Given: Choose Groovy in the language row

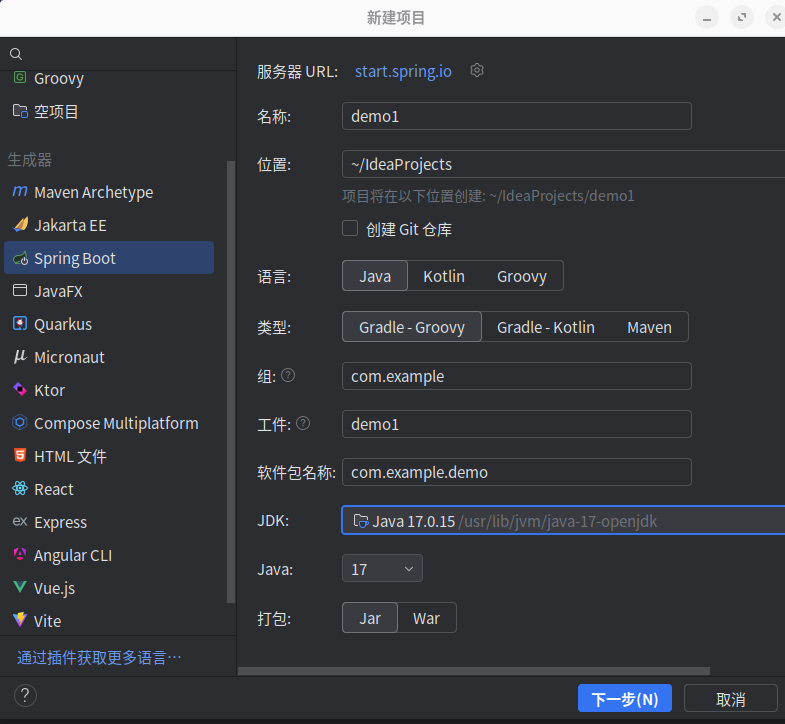Looking at the screenshot, I should coord(522,276).
